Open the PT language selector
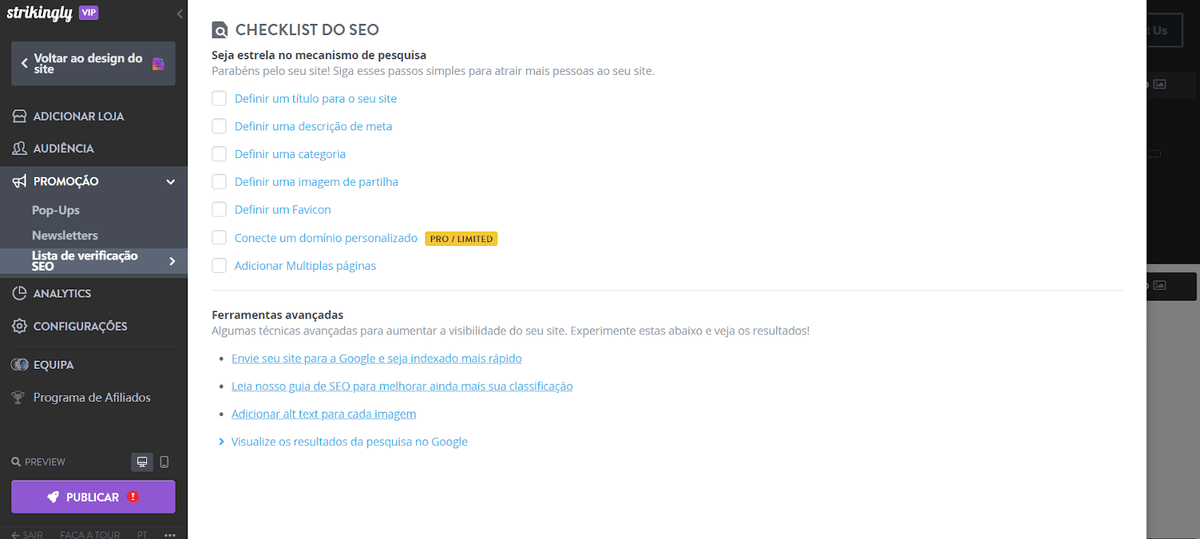The image size is (1200, 539). click(142, 534)
